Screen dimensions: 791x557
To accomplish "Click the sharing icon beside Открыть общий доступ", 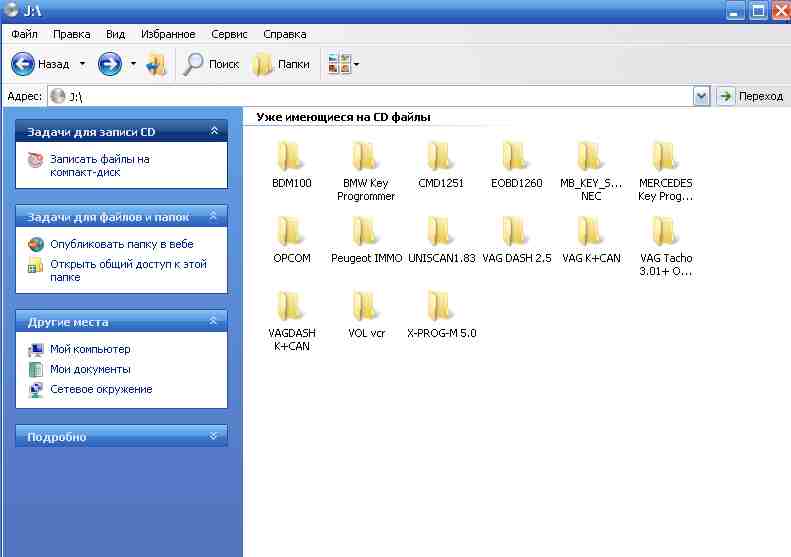I will 35,265.
